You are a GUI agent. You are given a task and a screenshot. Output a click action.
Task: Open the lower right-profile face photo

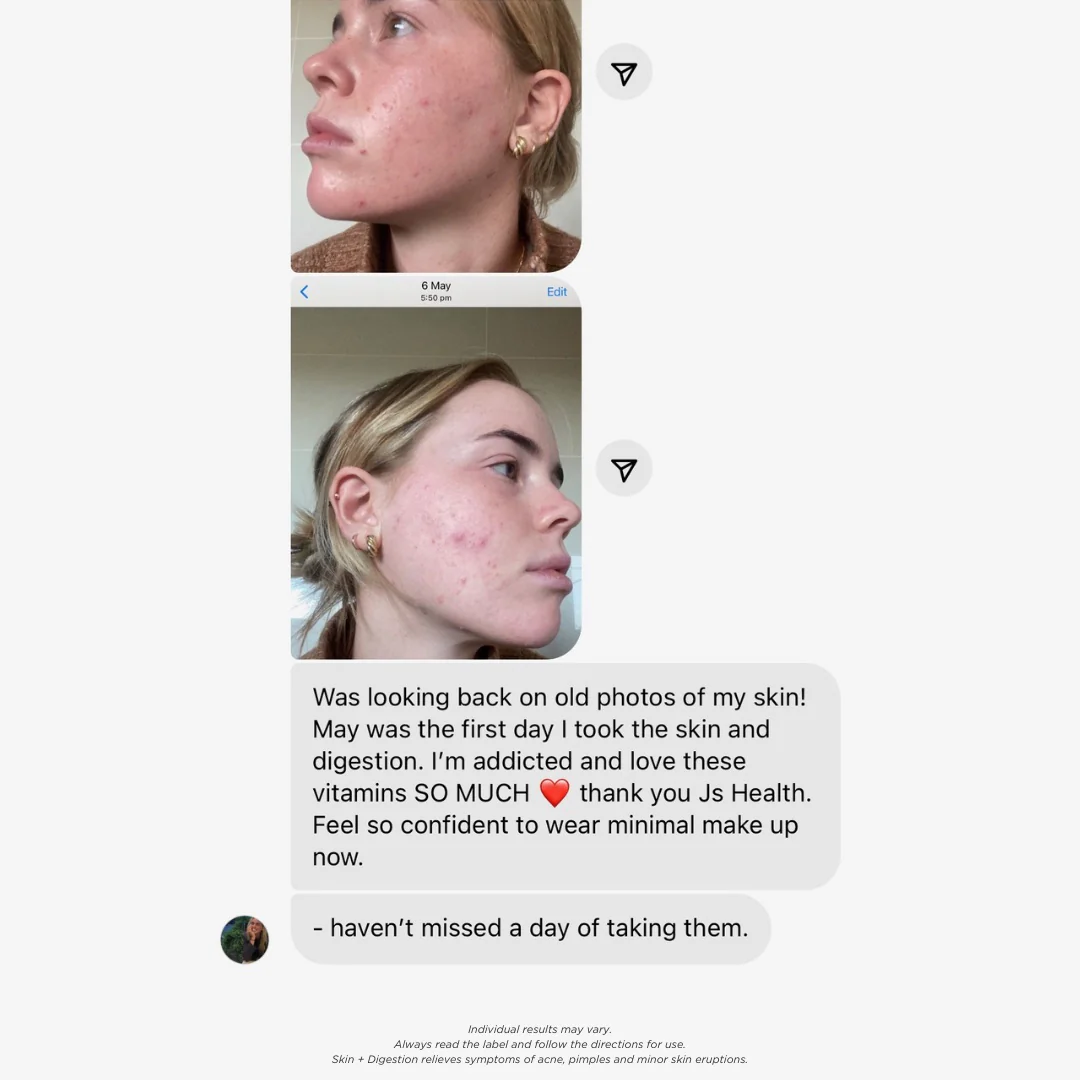pos(436,483)
